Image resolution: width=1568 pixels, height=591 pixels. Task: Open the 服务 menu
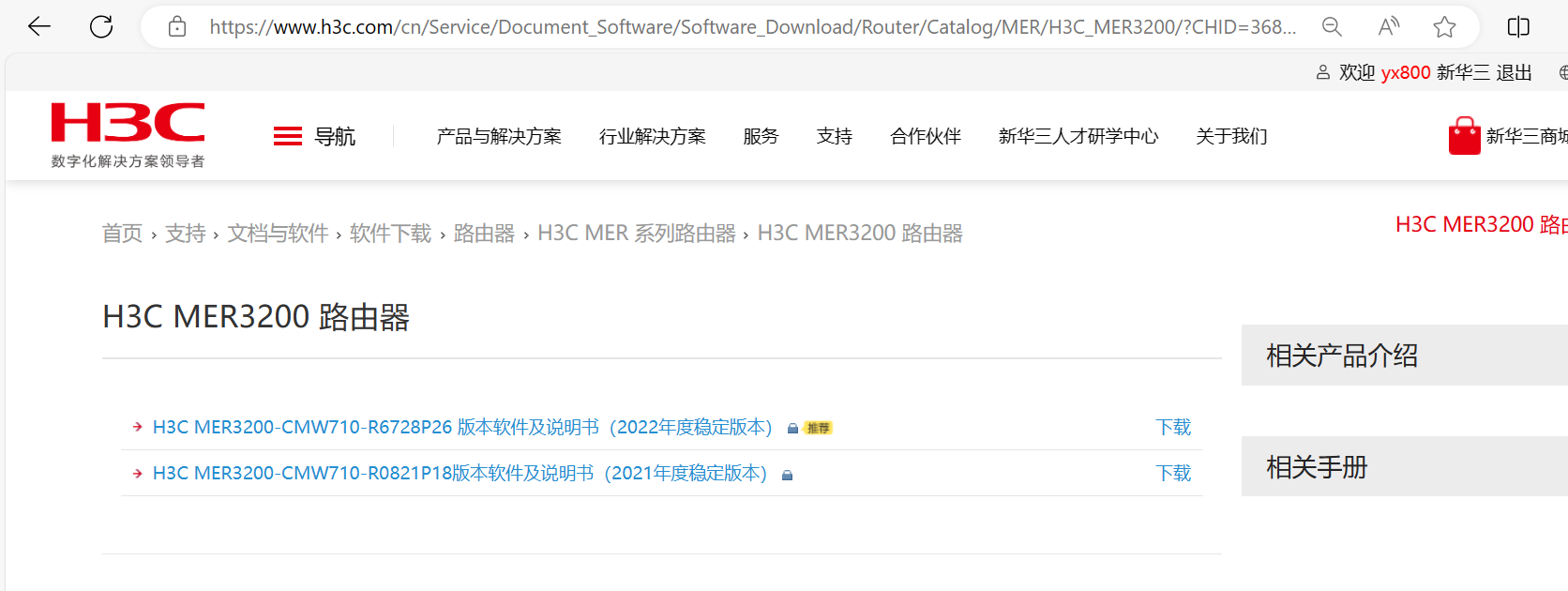(x=761, y=136)
